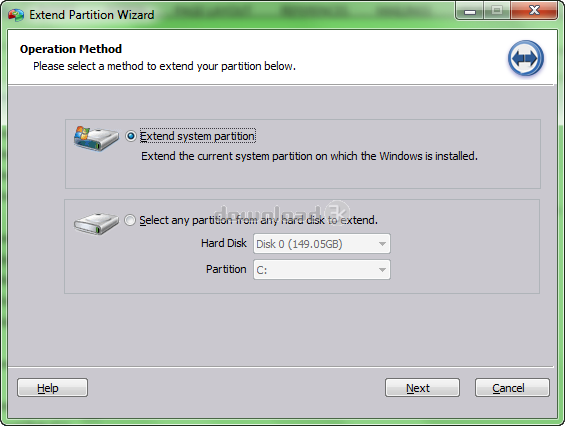Click the Partition dropdown arrow
The image size is (565, 426).
click(x=382, y=270)
